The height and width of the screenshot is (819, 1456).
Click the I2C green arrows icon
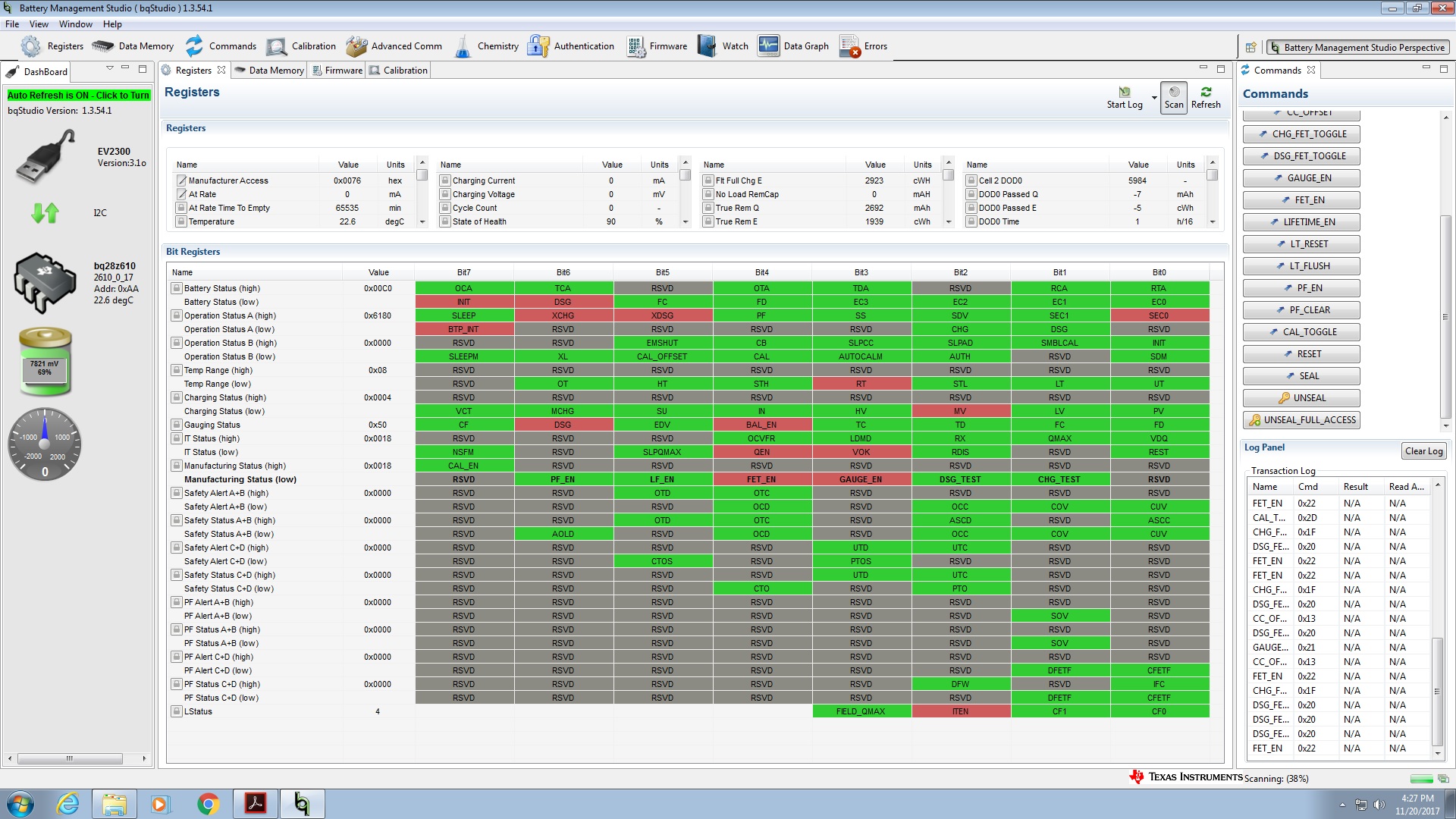45,213
